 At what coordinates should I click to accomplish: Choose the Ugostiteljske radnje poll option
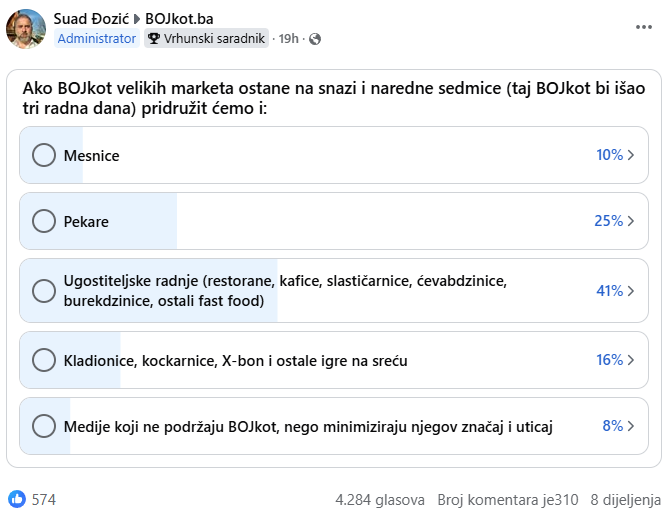44,291
